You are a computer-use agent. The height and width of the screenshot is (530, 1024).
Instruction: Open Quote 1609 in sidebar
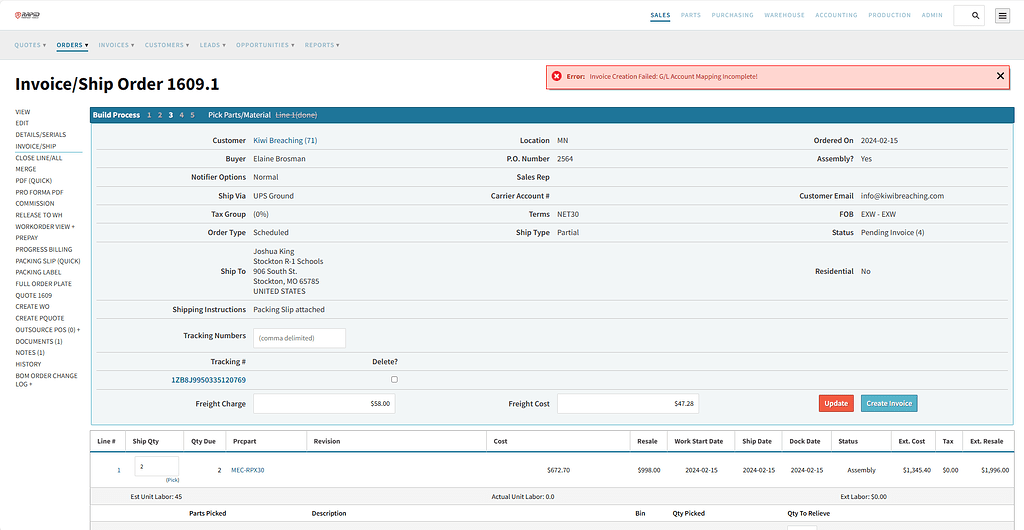point(33,296)
